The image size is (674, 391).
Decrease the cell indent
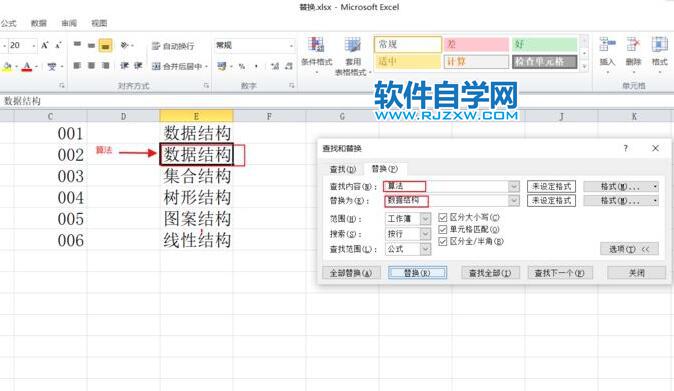coord(124,65)
